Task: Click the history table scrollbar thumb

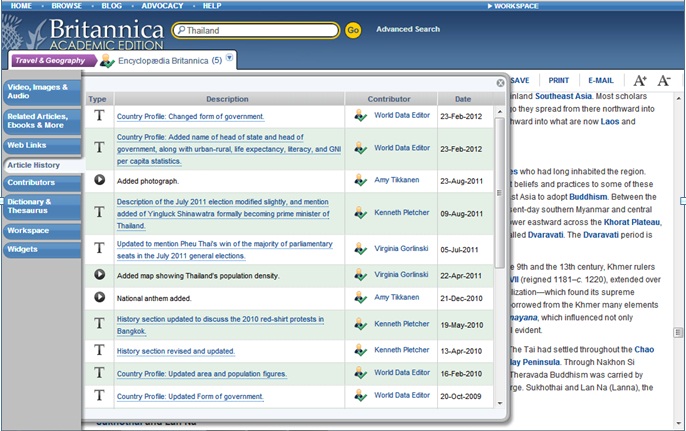Action: pyautogui.click(x=500, y=193)
